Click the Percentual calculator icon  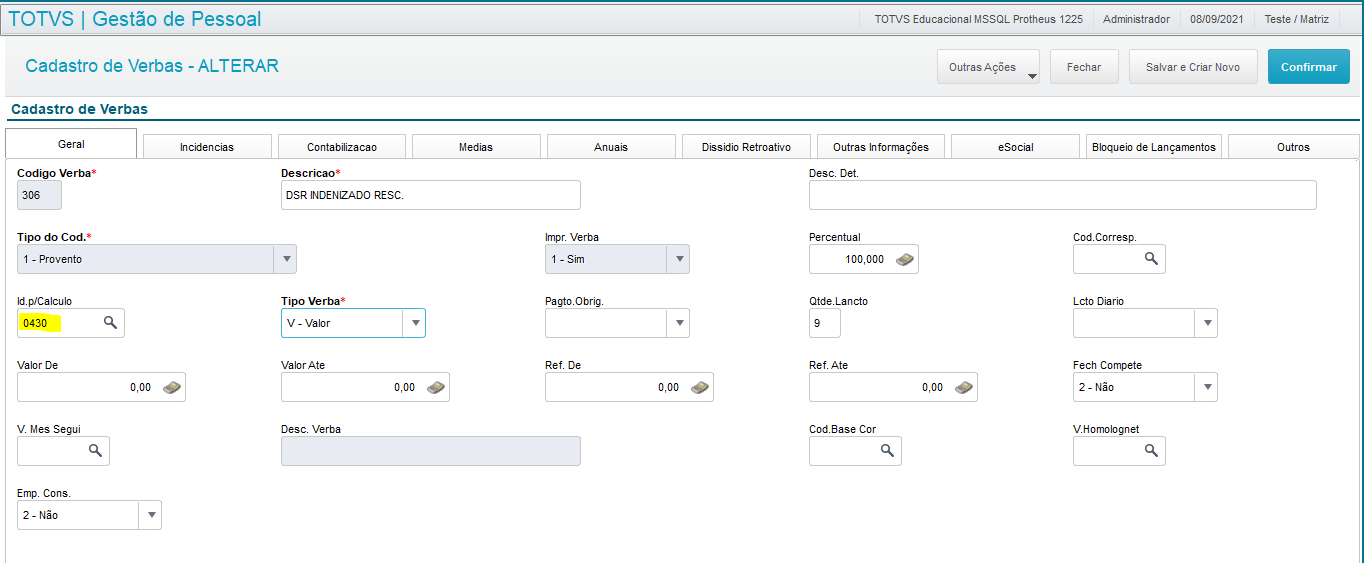pos(904,259)
